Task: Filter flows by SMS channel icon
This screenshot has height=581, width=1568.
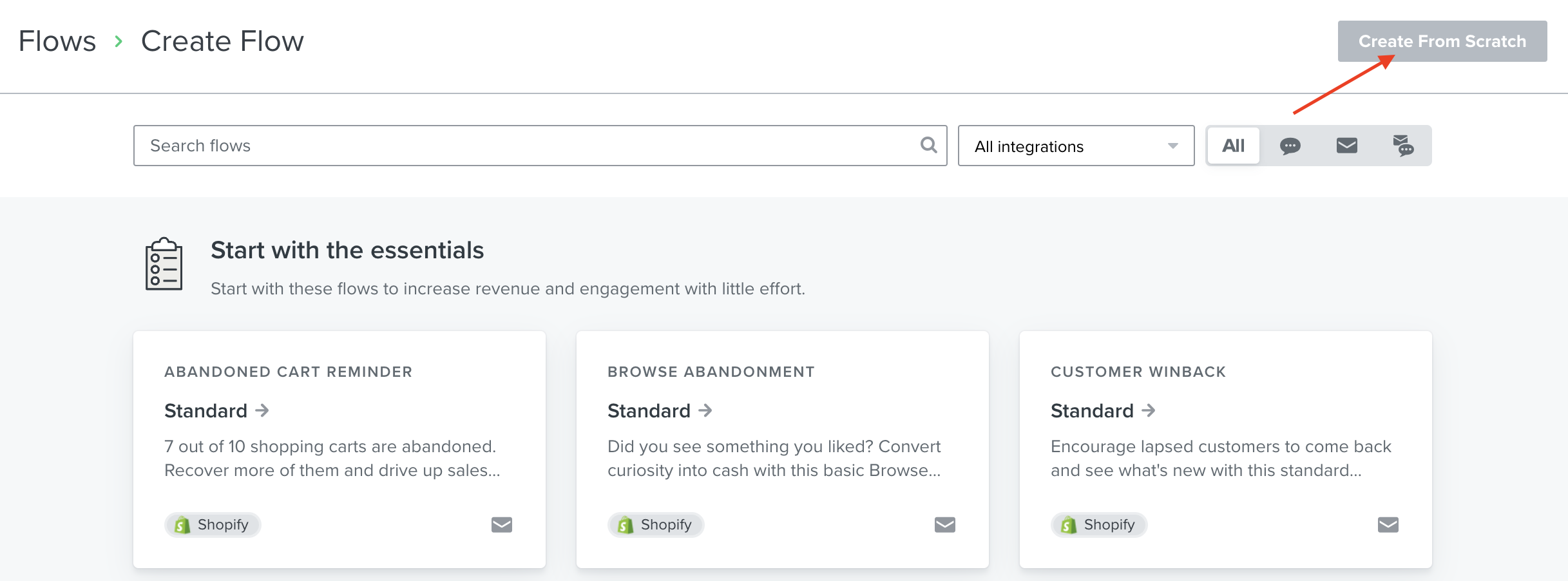Action: [1290, 146]
